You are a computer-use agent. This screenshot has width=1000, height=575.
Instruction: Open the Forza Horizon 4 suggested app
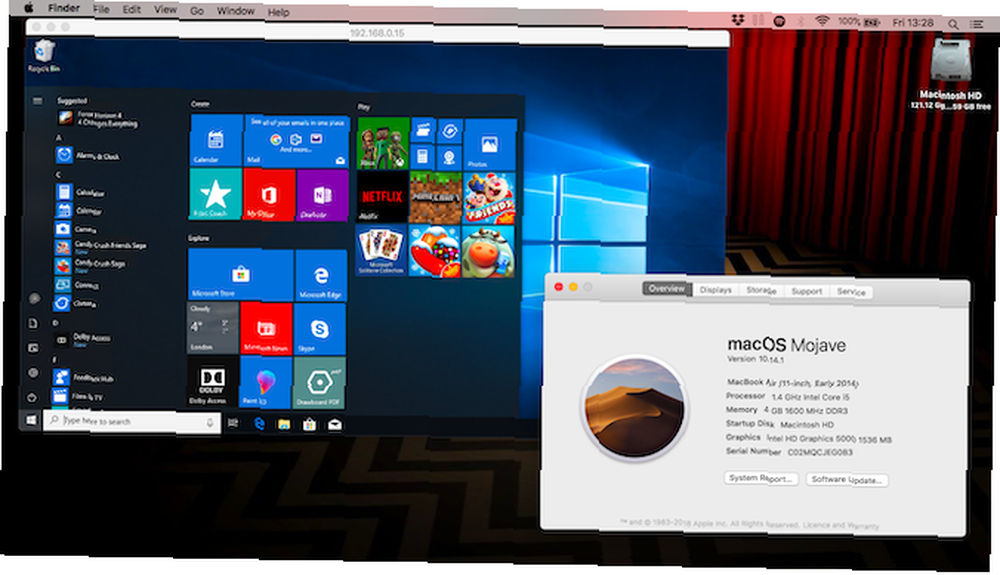[99, 119]
